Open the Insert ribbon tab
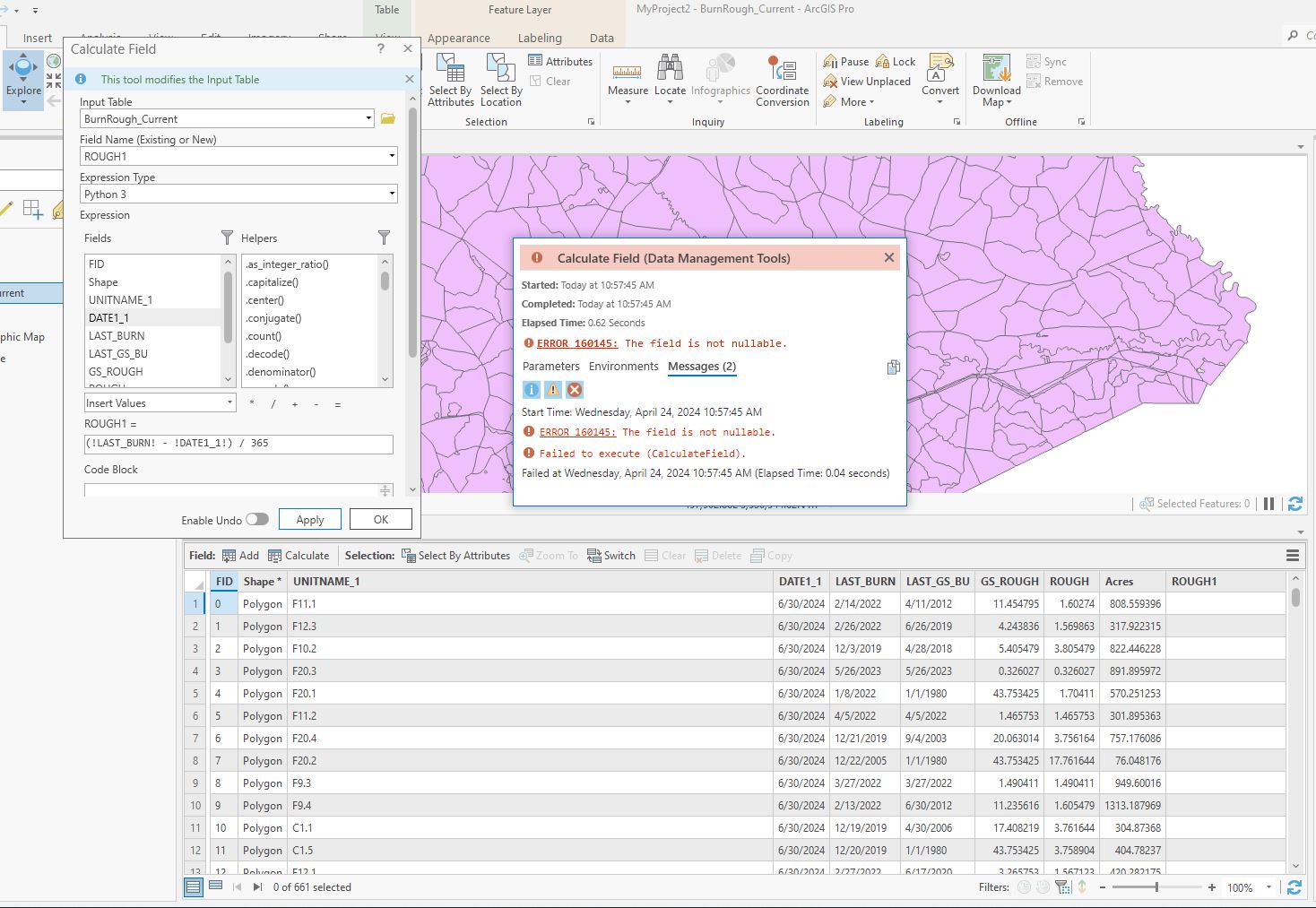The image size is (1316, 908). (x=38, y=38)
